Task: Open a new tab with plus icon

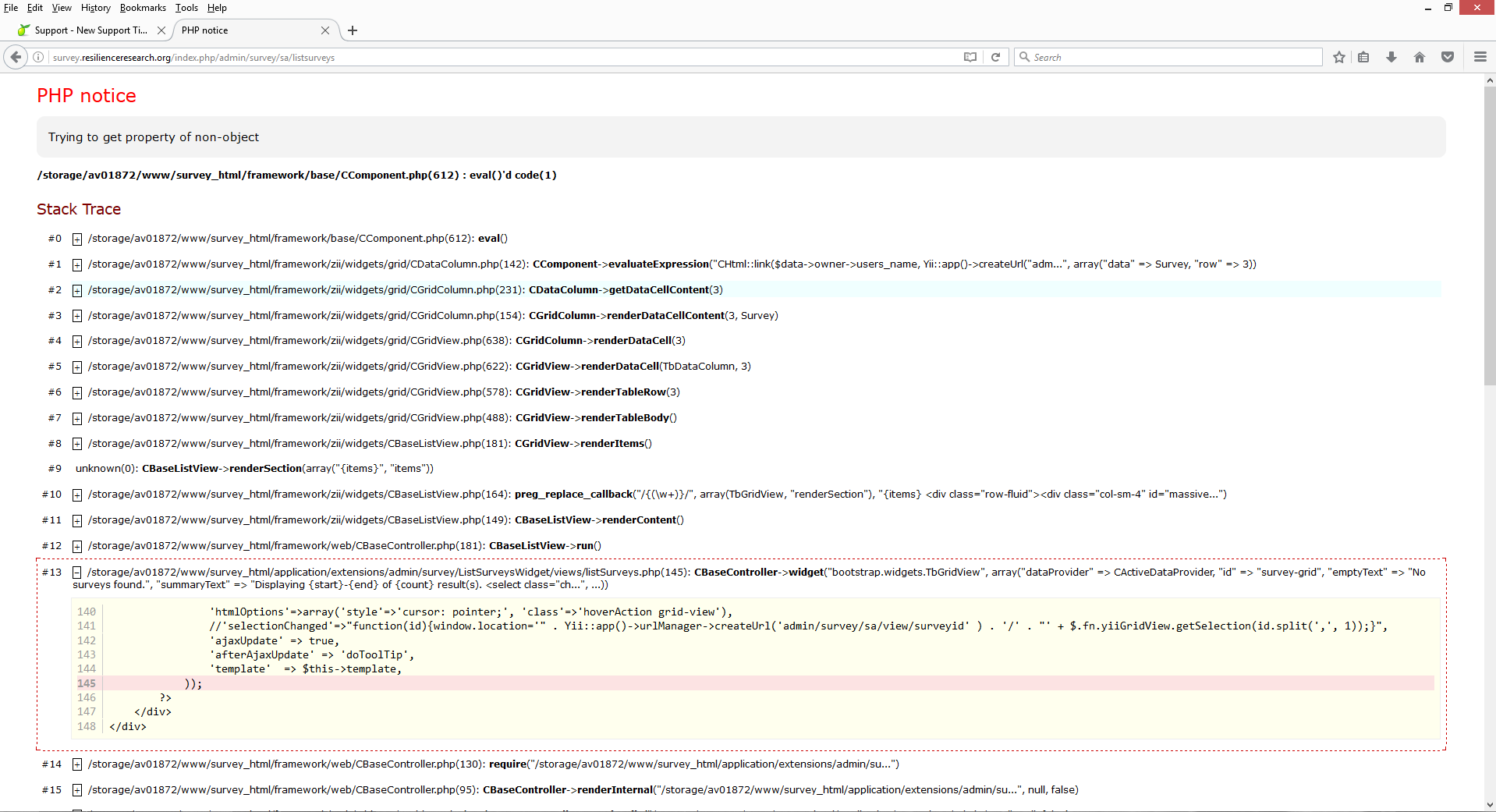Action: point(353,30)
